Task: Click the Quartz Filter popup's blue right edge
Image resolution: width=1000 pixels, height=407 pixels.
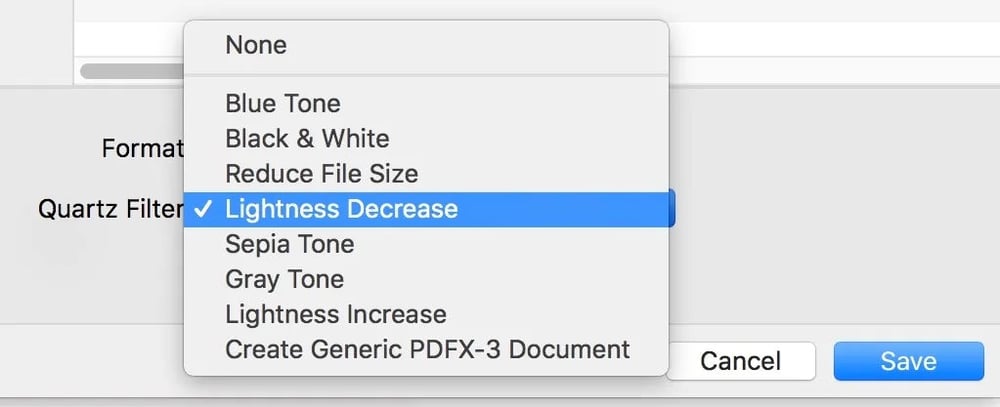Action: pyautogui.click(x=672, y=209)
